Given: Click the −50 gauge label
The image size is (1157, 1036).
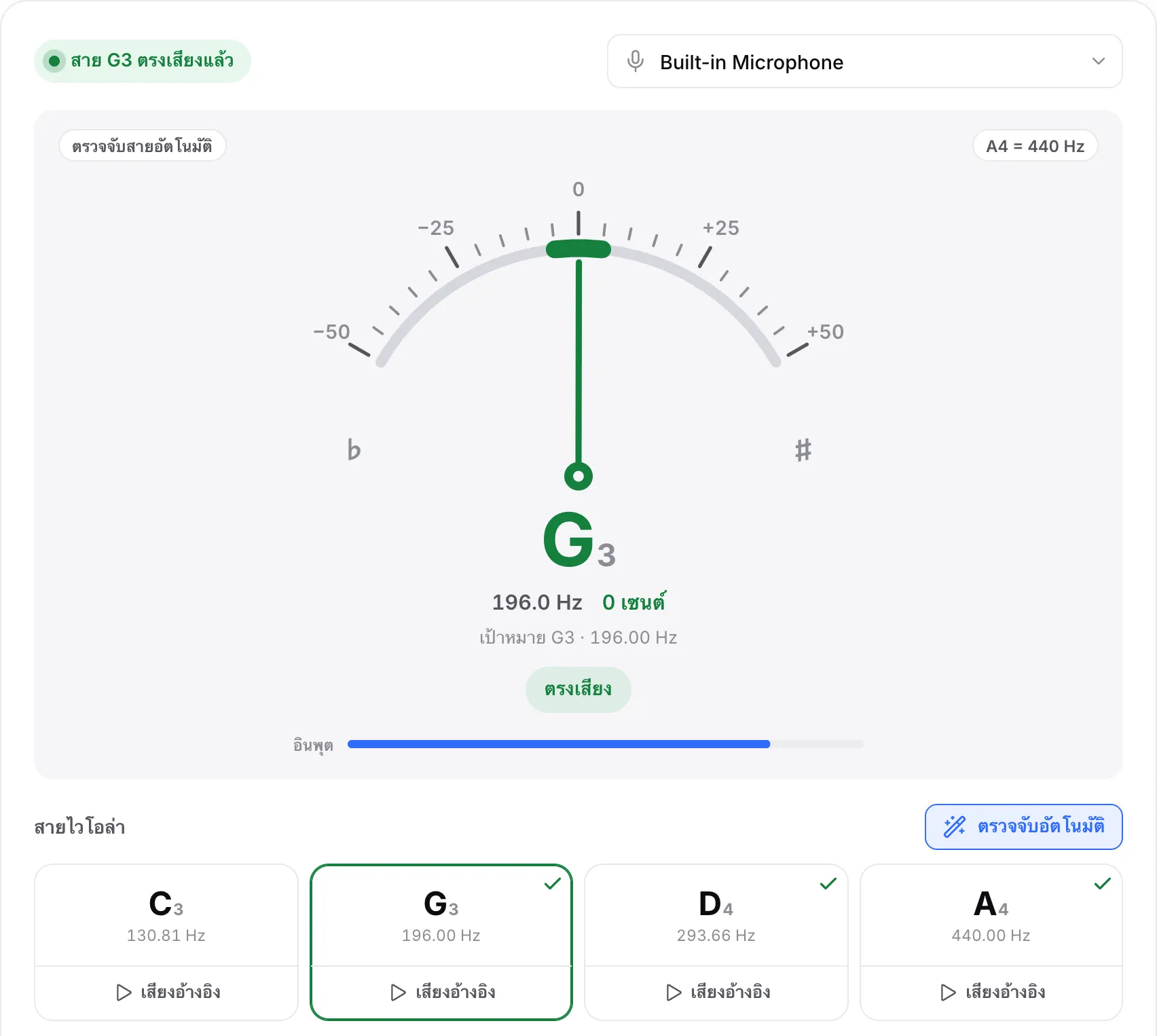Looking at the screenshot, I should point(331,332).
